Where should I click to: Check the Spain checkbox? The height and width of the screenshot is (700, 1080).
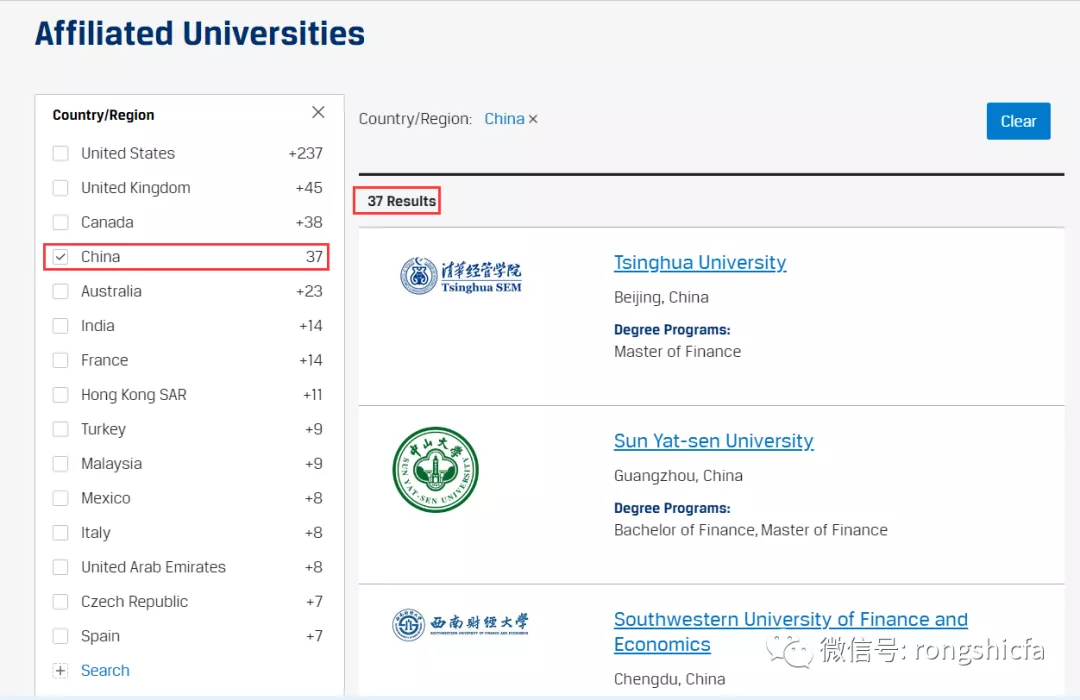61,635
